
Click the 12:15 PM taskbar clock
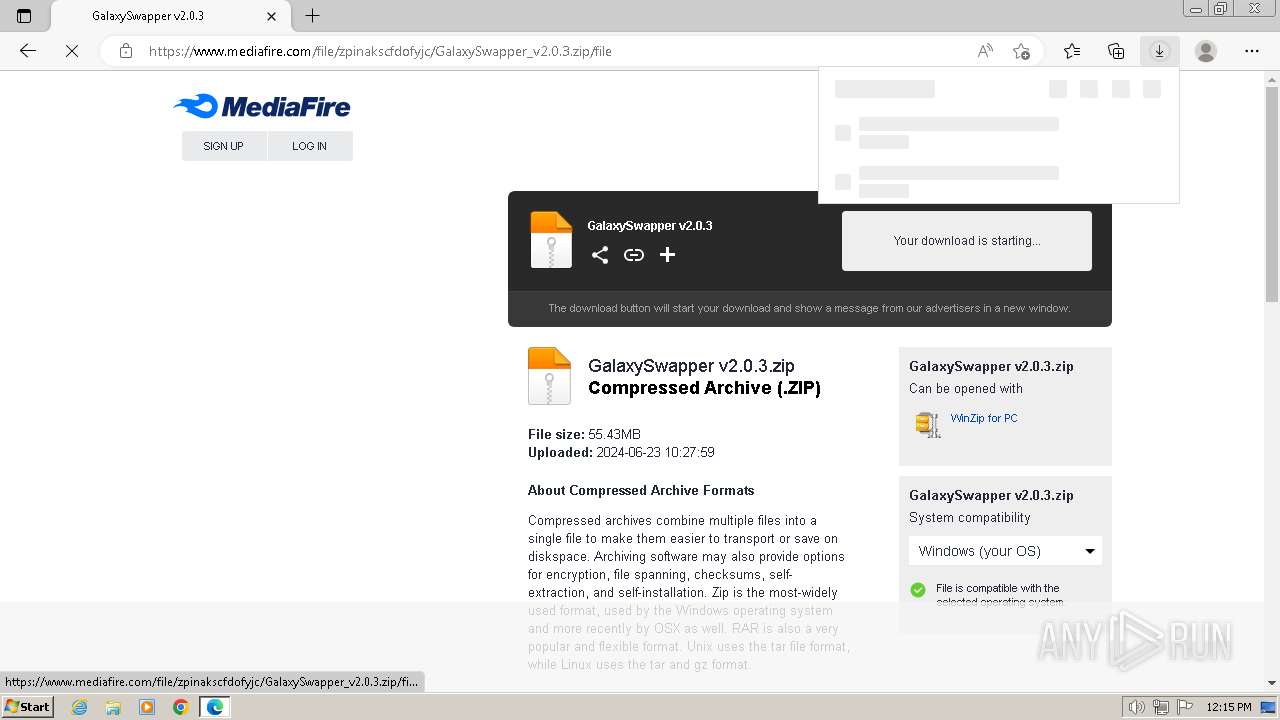tap(1229, 707)
